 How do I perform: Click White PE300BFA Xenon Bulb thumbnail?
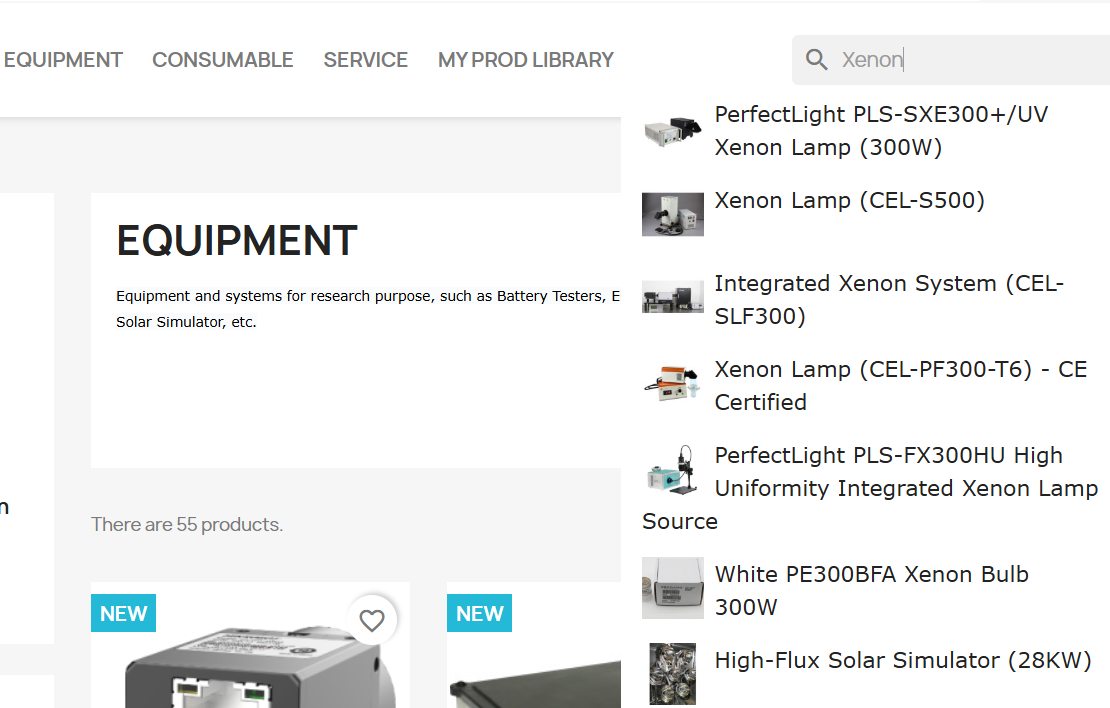[x=673, y=588]
